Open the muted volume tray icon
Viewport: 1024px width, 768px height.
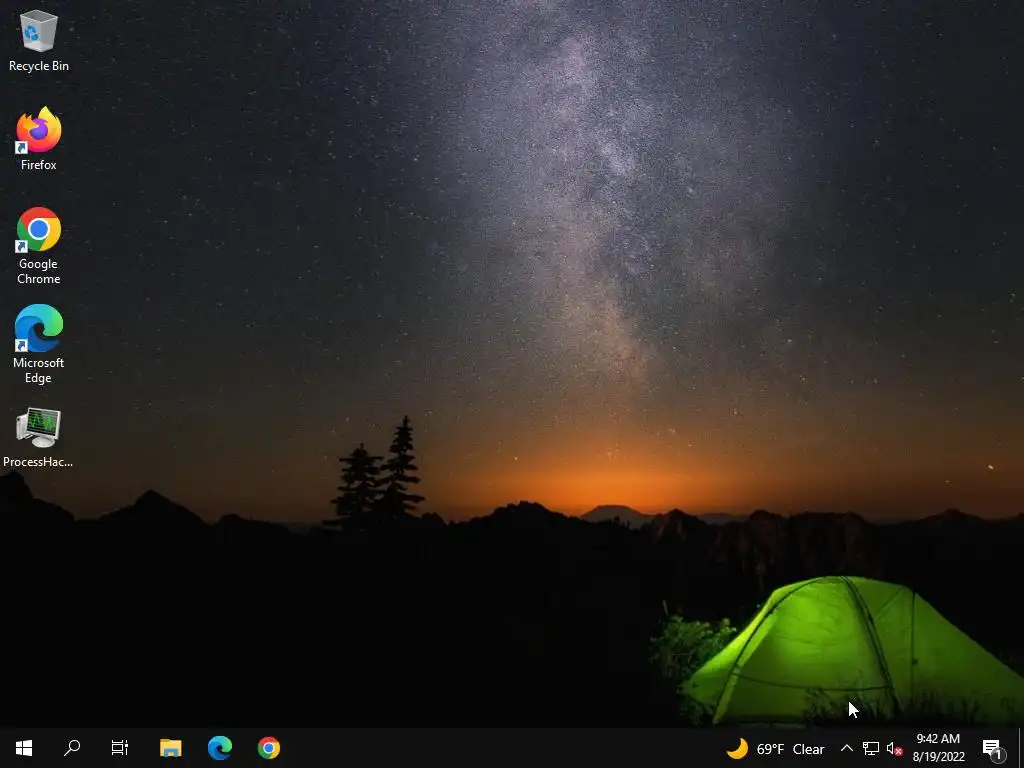(x=894, y=748)
